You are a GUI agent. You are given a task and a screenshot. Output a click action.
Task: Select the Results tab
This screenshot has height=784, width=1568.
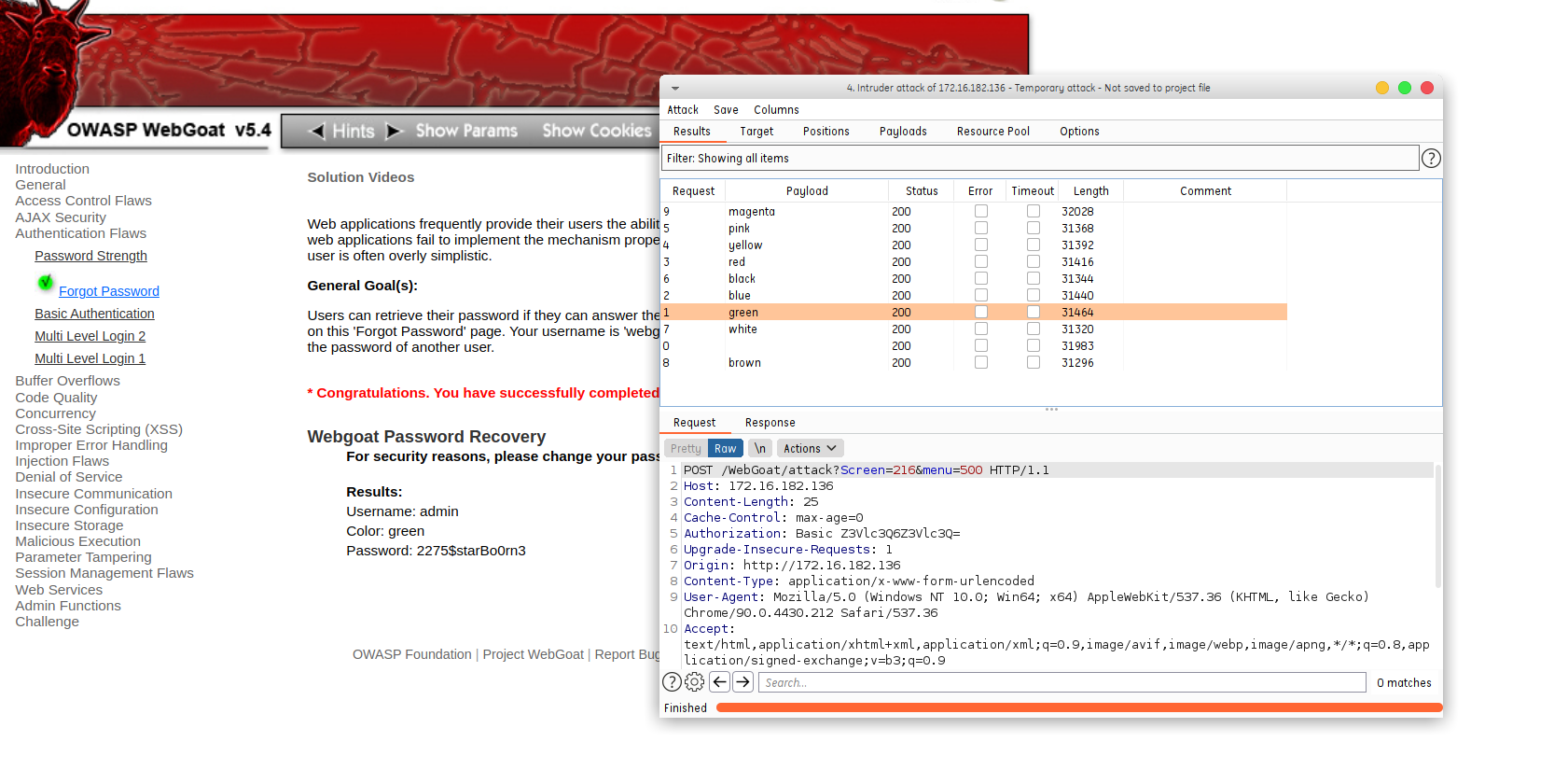coord(692,132)
